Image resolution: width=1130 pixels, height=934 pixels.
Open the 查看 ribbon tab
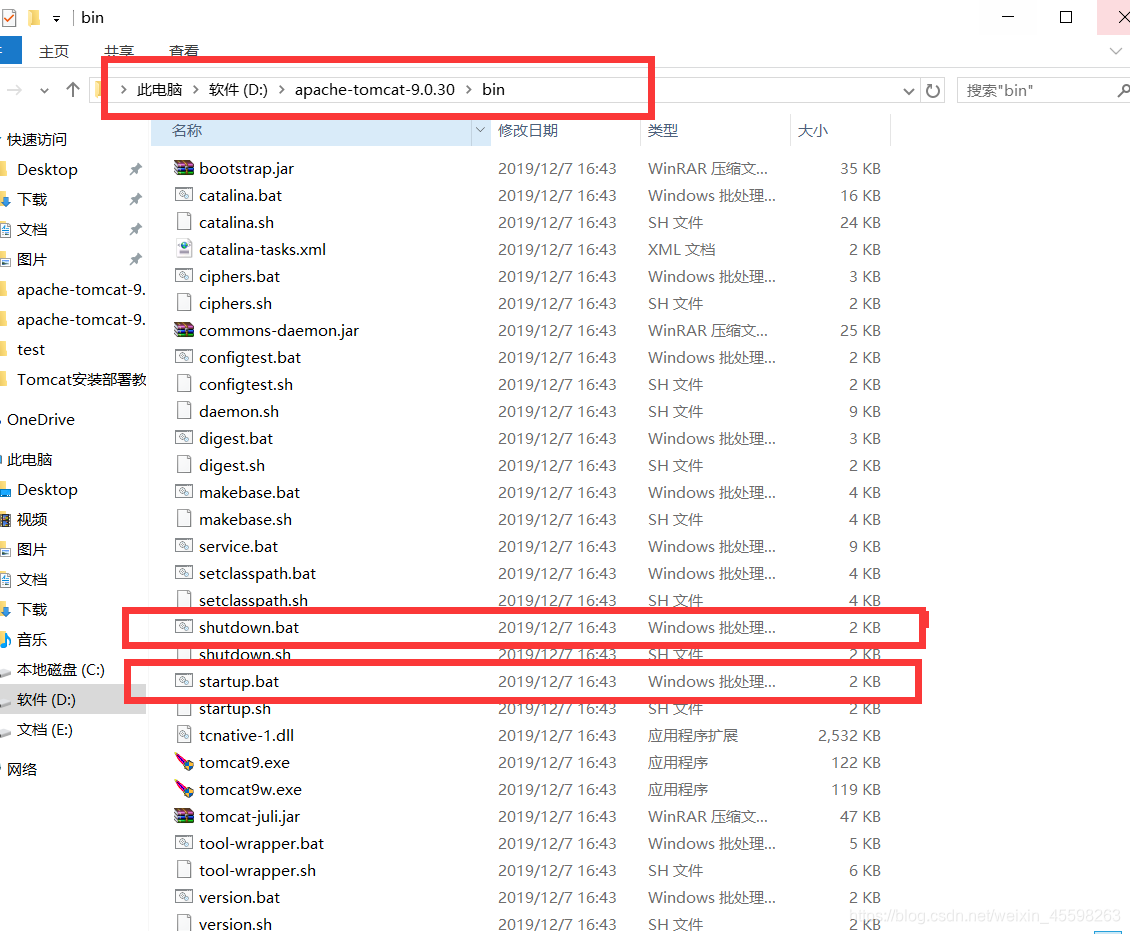click(184, 51)
